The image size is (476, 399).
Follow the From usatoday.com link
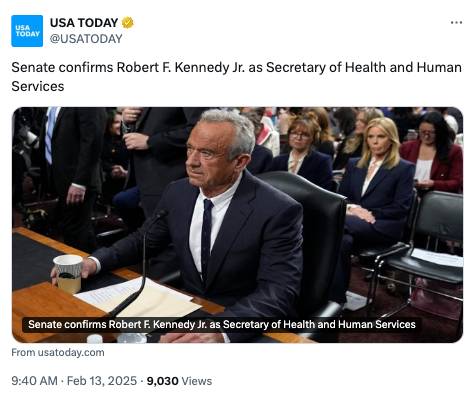point(58,352)
